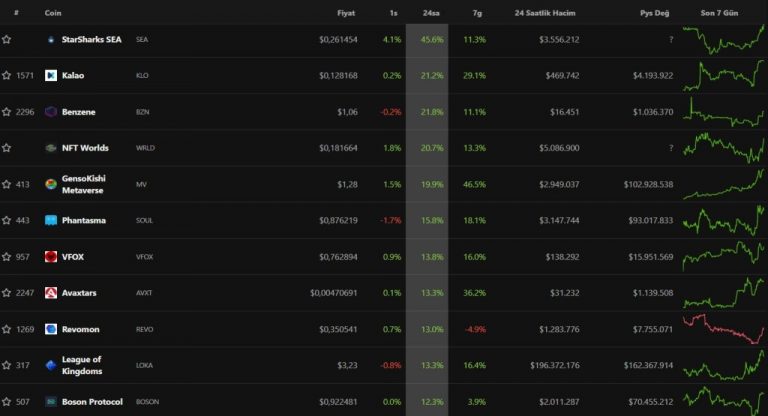Click the Kalao coin logo
Viewport: 768px width, 416px height.
tap(51, 75)
